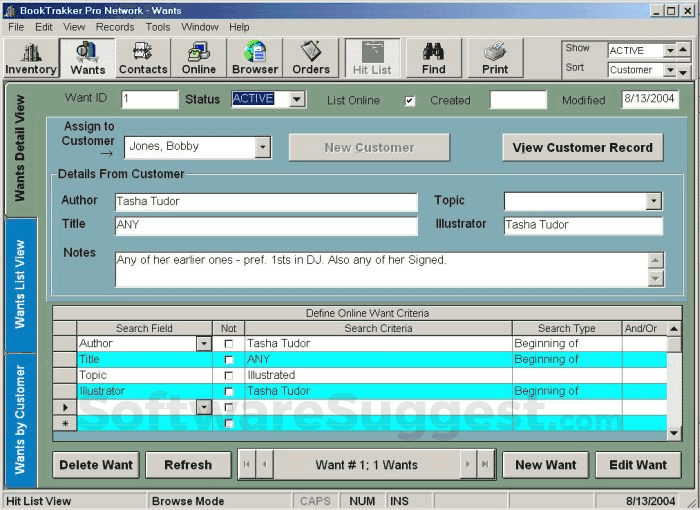Check the Not box for Author row
The height and width of the screenshot is (510, 700).
pos(228,344)
